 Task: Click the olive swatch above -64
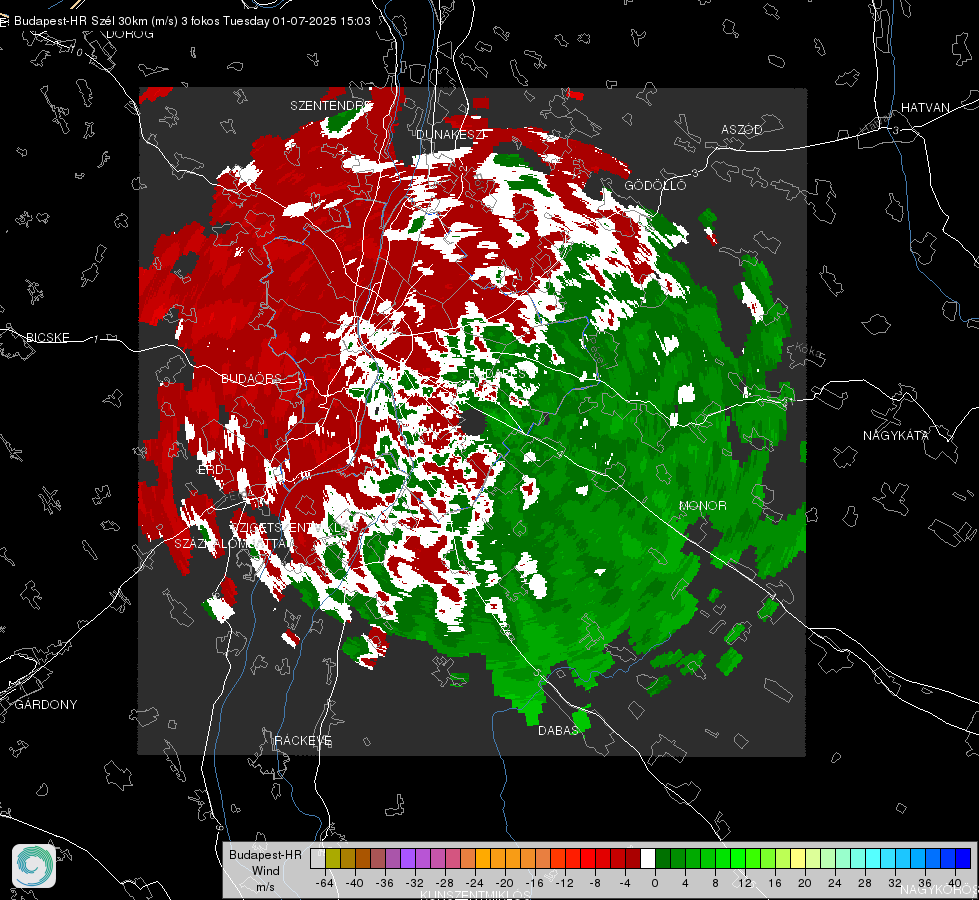pyautogui.click(x=333, y=858)
